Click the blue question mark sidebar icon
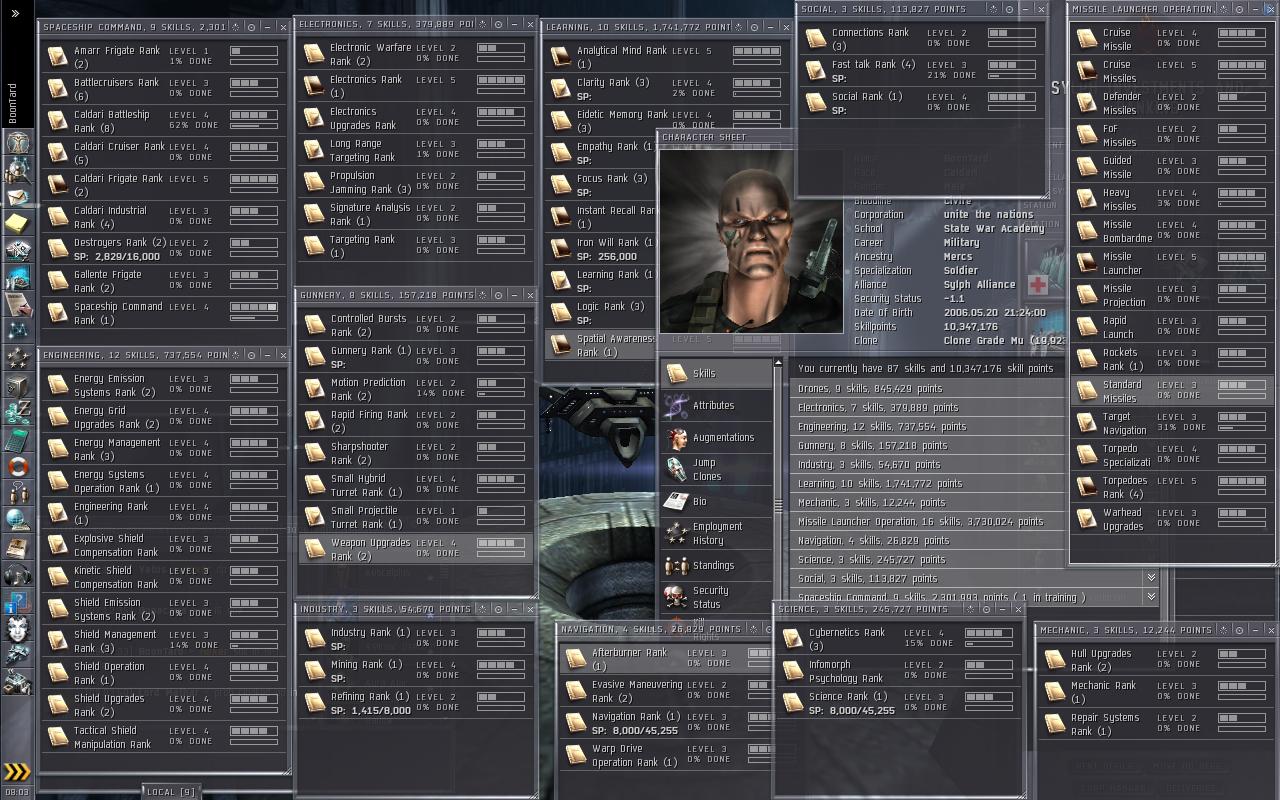 17,602
